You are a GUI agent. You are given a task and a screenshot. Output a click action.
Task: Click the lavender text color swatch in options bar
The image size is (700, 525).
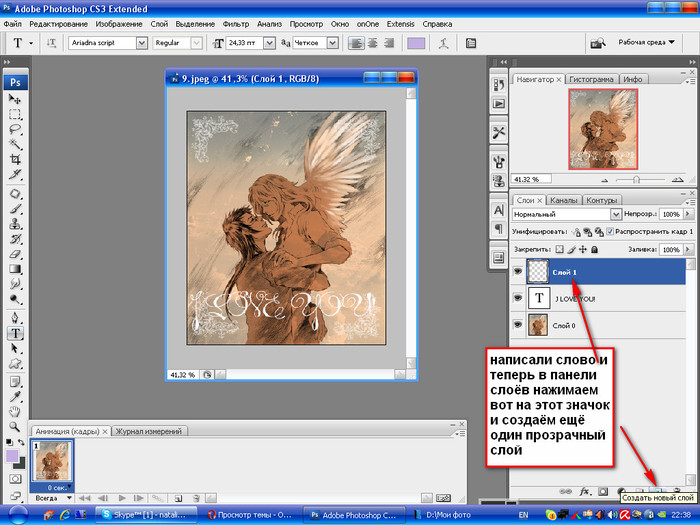coord(416,43)
